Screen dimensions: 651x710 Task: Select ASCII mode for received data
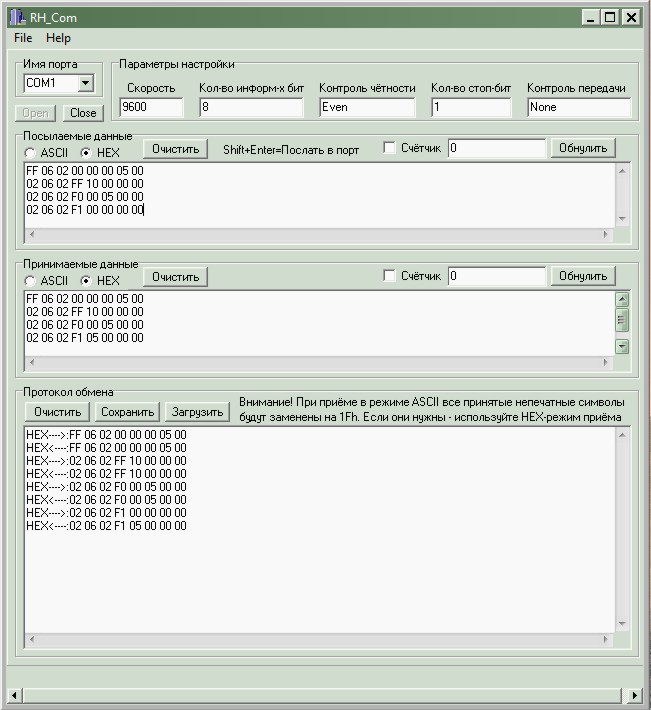pos(30,281)
